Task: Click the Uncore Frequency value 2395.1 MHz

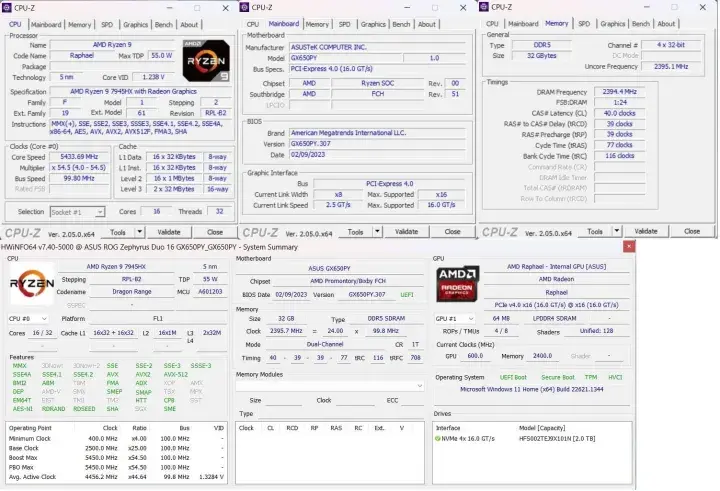Action: coord(671,66)
